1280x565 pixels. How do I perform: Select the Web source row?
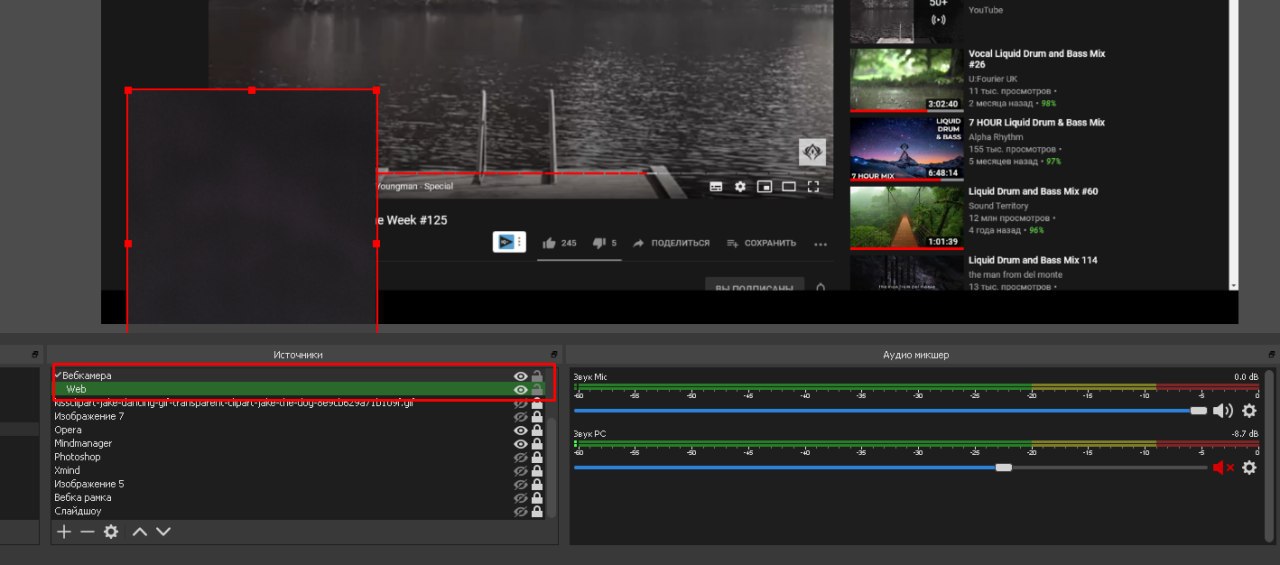[299, 389]
